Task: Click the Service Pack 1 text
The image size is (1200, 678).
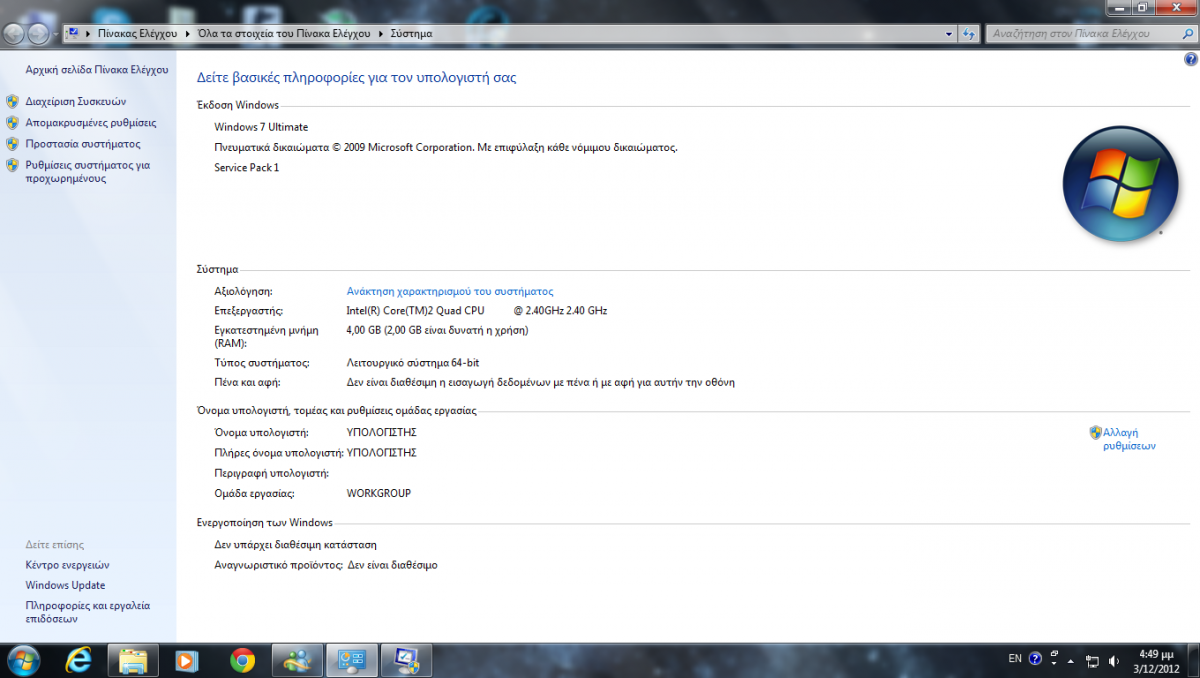Action: coord(247,167)
